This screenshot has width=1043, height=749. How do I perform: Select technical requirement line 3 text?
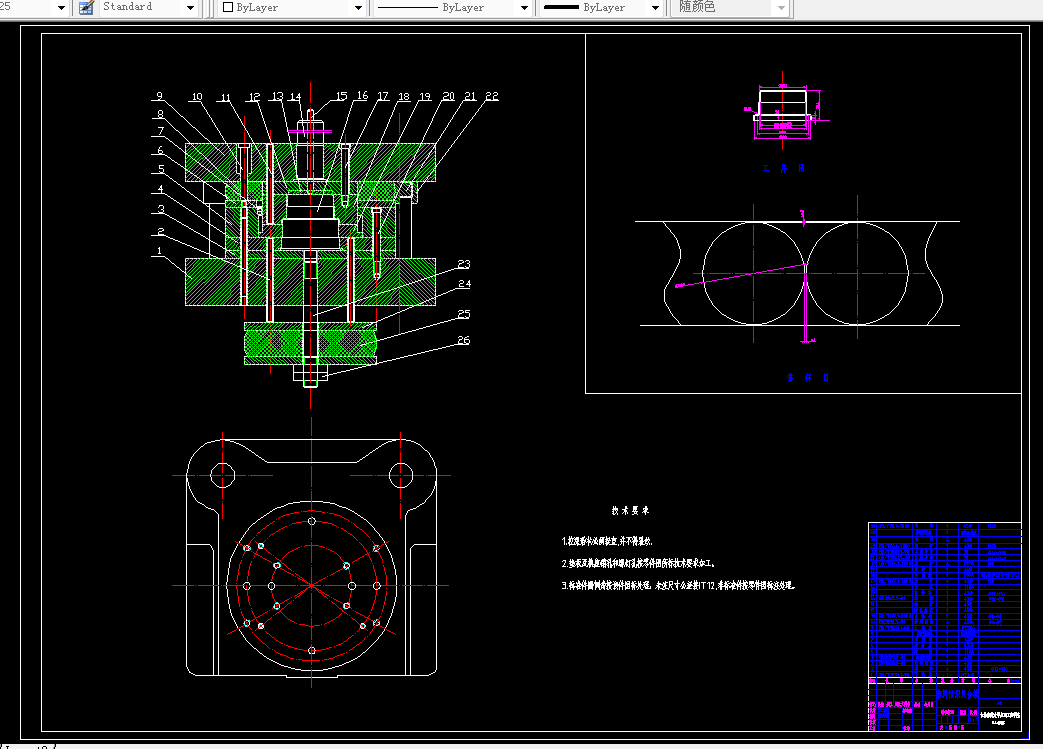(678, 585)
